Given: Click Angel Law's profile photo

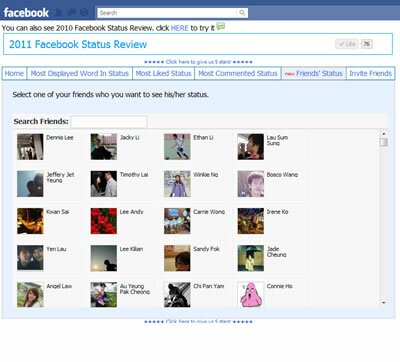Looking at the screenshot, I should 30,295.
